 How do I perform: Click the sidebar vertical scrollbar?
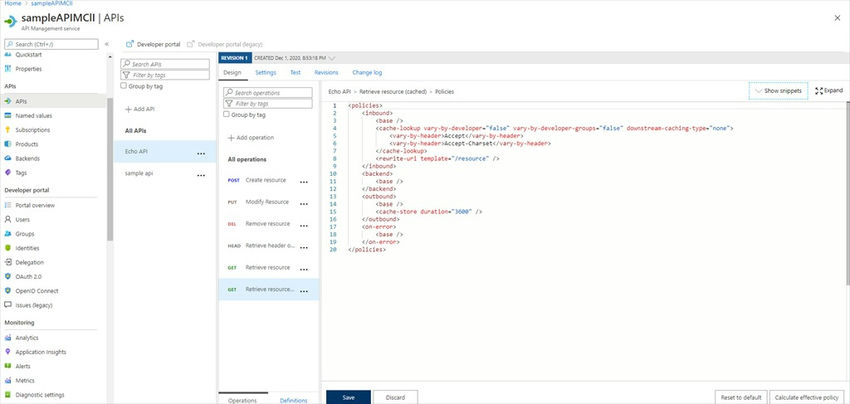click(110, 169)
